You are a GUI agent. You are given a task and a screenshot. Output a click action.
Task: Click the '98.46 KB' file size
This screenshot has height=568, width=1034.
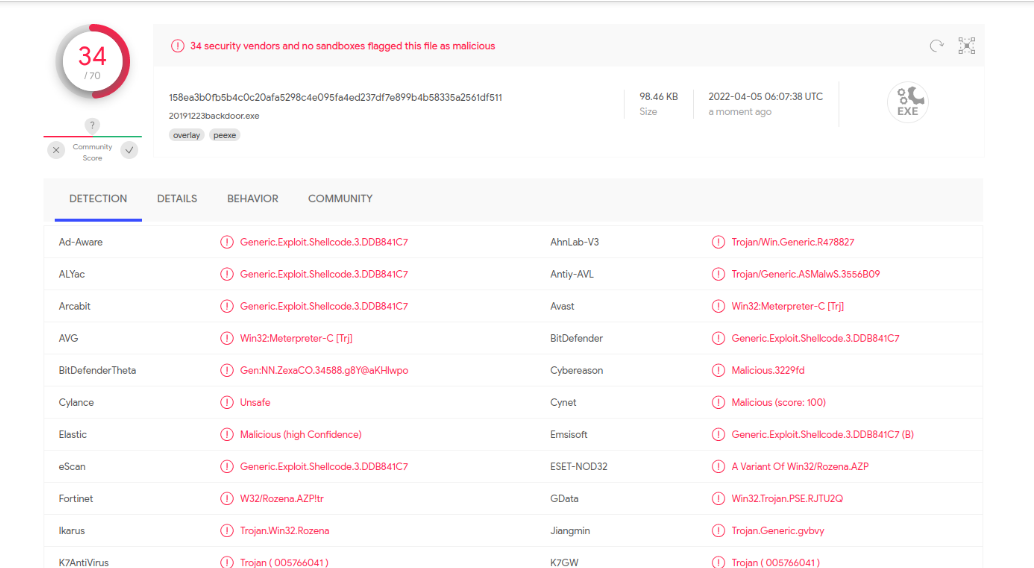658,96
